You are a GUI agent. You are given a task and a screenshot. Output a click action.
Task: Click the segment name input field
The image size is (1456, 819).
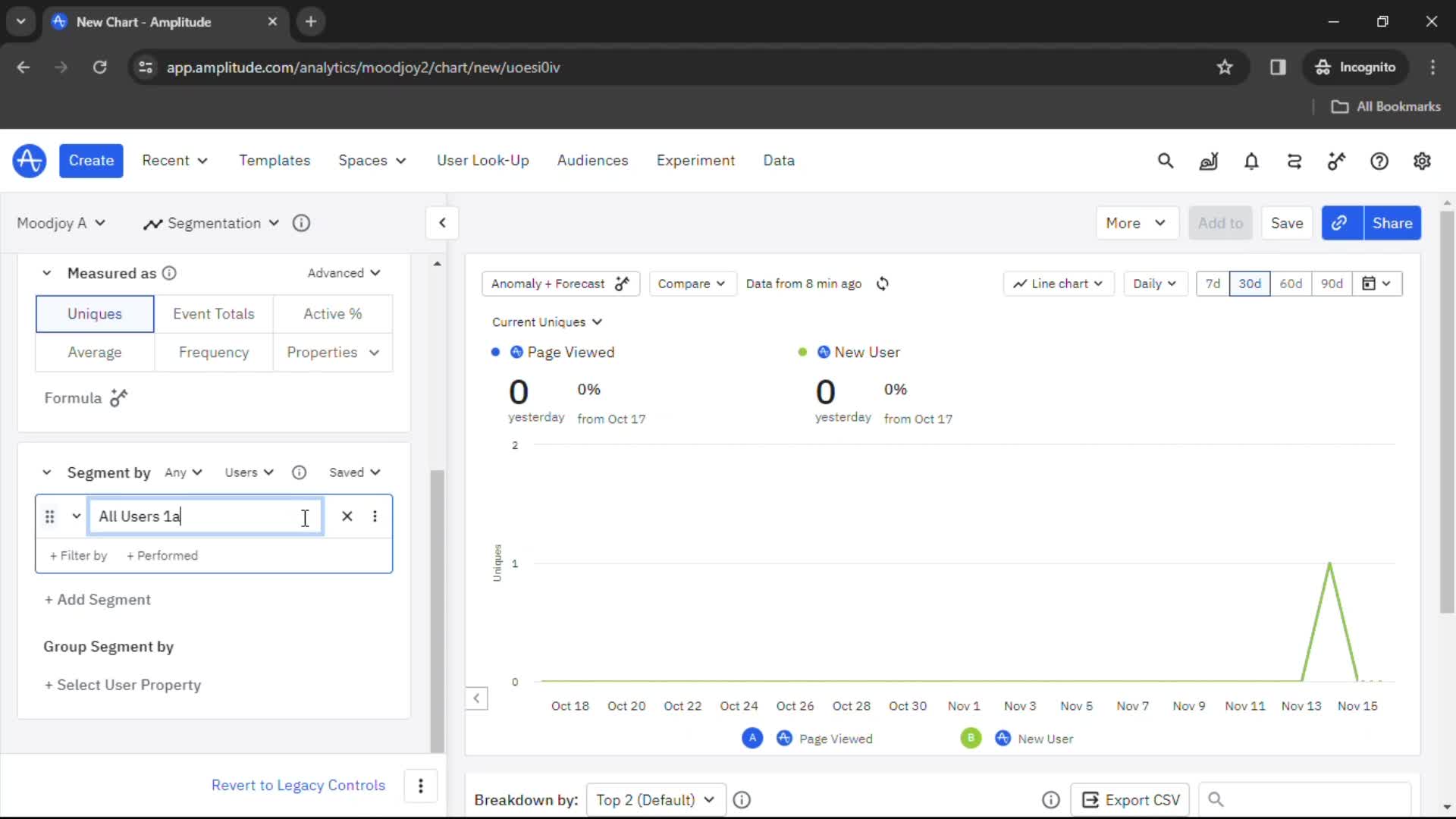(205, 516)
